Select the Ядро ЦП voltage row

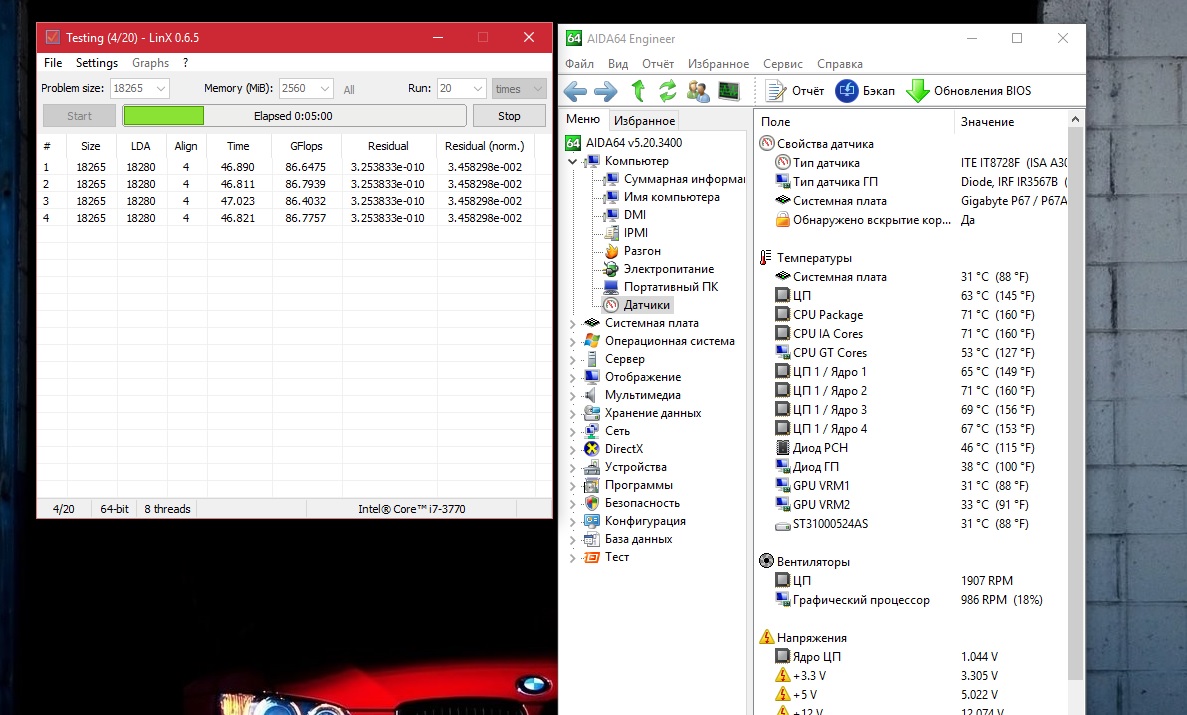[x=912, y=656]
